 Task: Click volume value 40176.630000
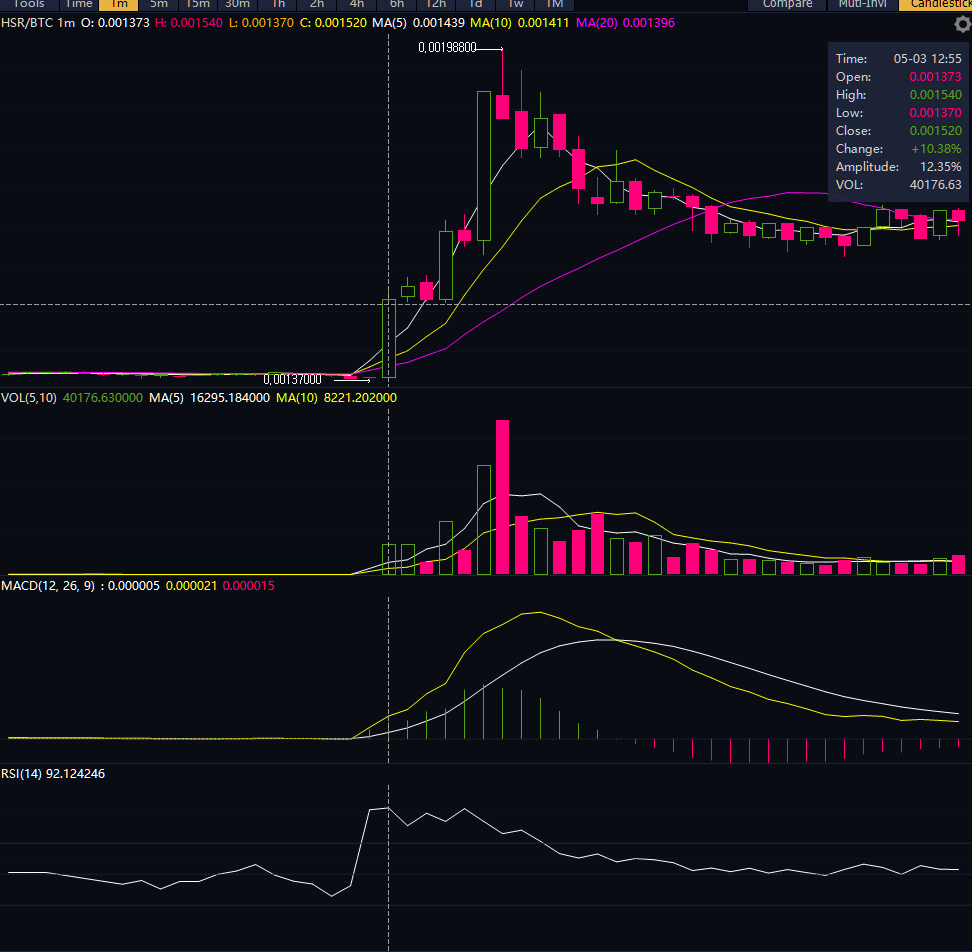[x=103, y=398]
